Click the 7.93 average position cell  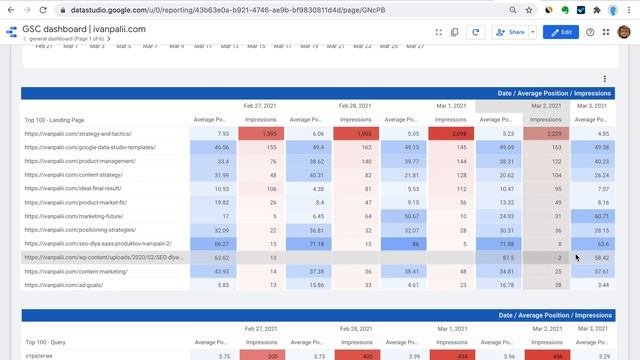[213, 133]
